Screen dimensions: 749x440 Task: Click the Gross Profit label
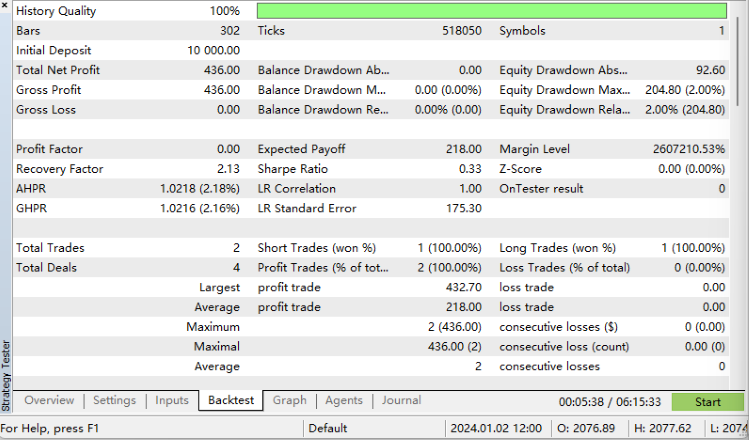click(x=48, y=90)
